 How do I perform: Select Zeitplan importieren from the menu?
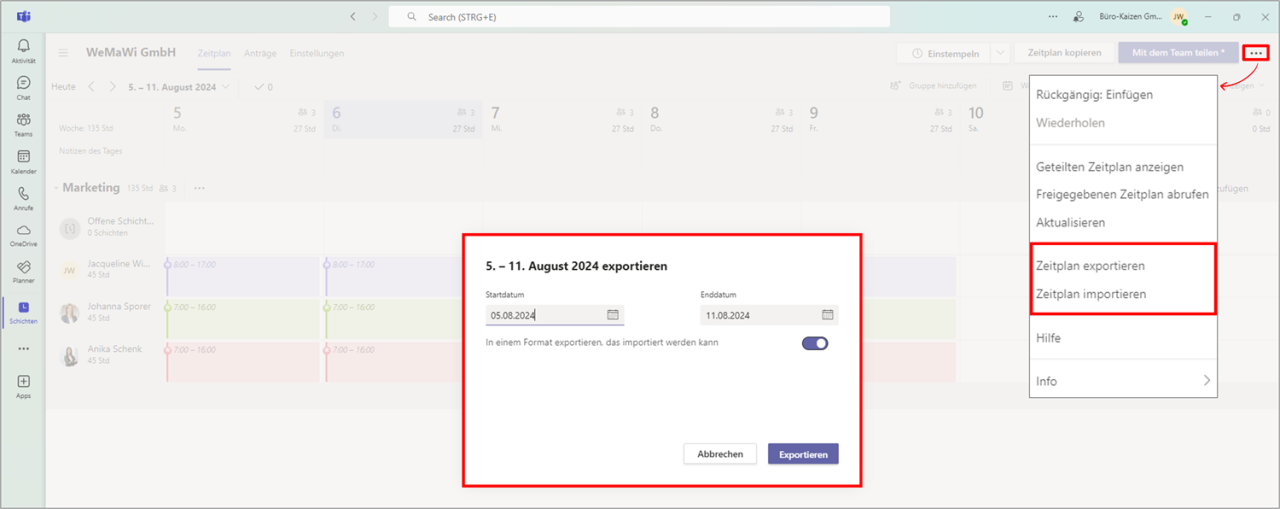click(x=1091, y=294)
